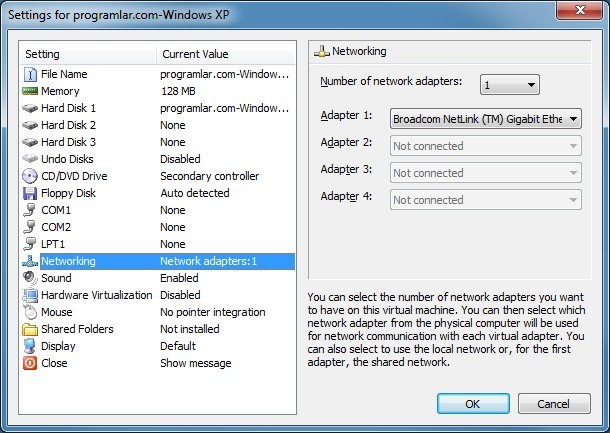Click the Hard Disk 3 drive icon
Screen dimensions: 610x433
click(30, 142)
